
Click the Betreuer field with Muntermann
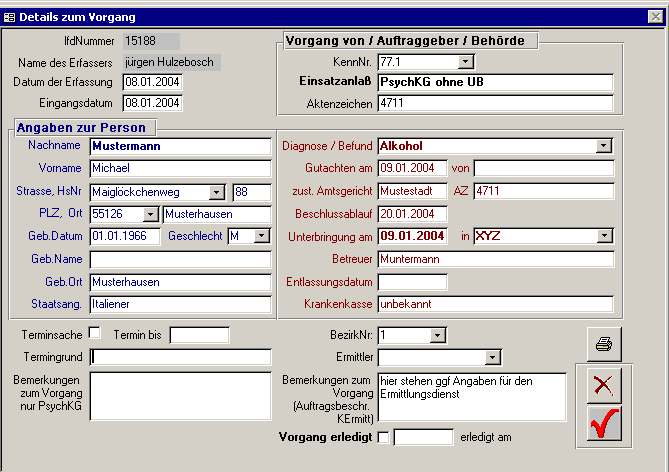click(x=496, y=259)
